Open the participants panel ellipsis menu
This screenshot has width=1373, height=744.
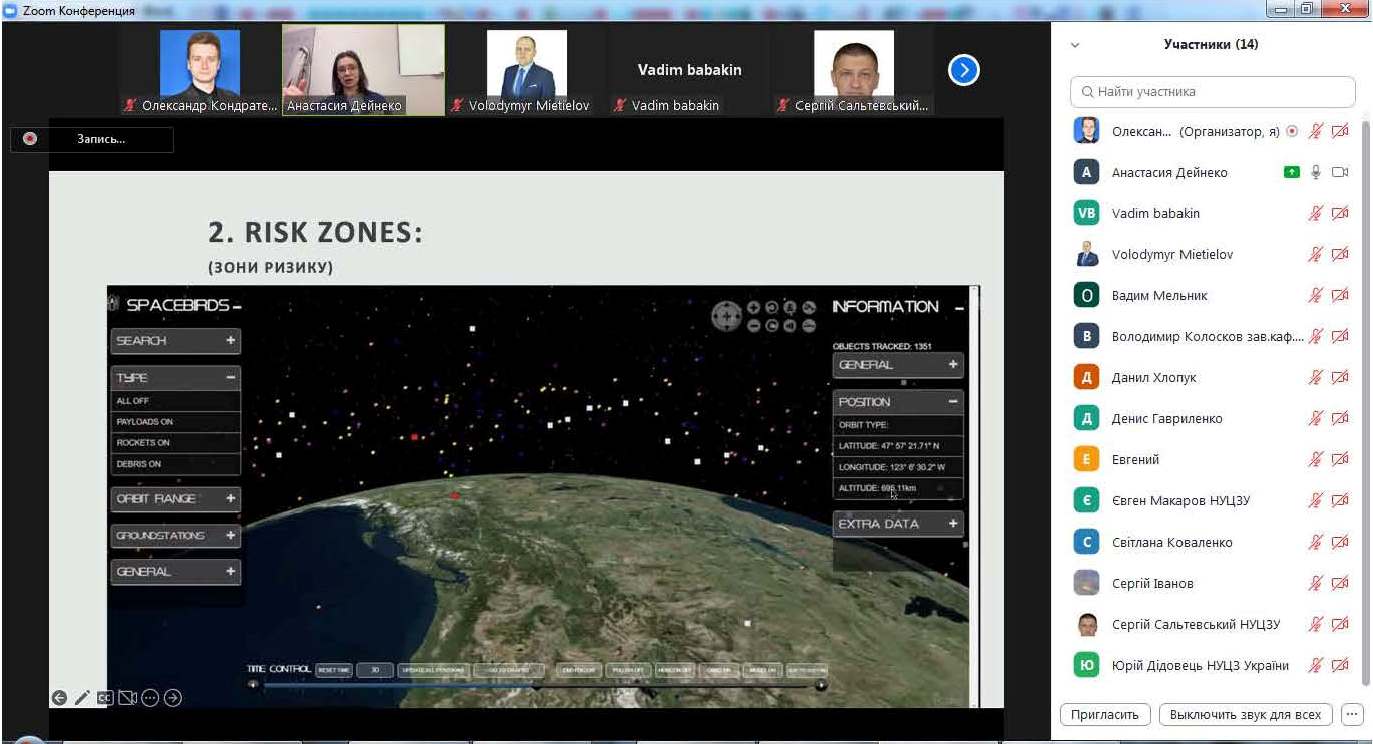[1352, 714]
